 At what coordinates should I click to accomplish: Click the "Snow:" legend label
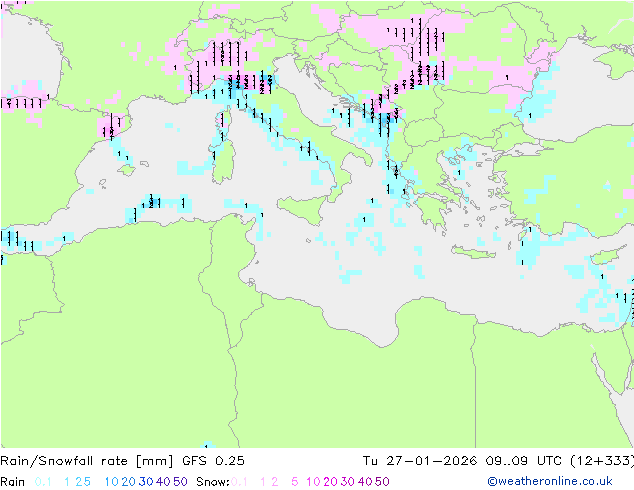click(213, 482)
